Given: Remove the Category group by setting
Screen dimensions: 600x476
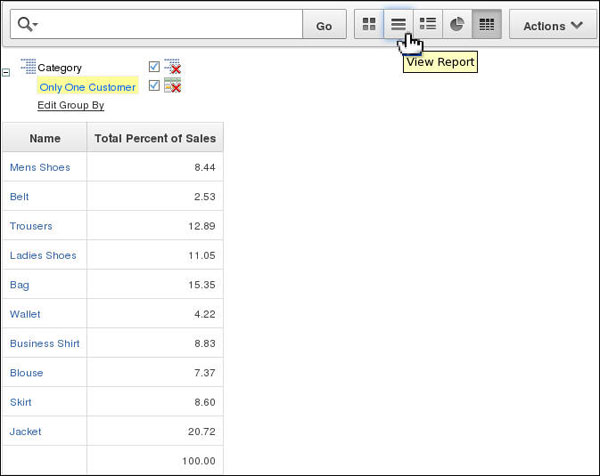Looking at the screenshot, I should point(172,67).
